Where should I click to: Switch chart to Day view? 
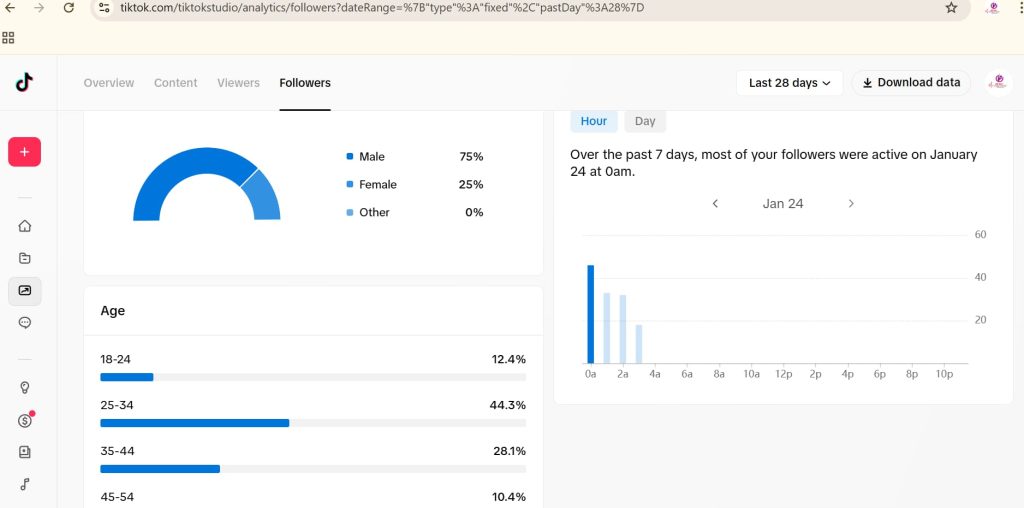click(645, 121)
